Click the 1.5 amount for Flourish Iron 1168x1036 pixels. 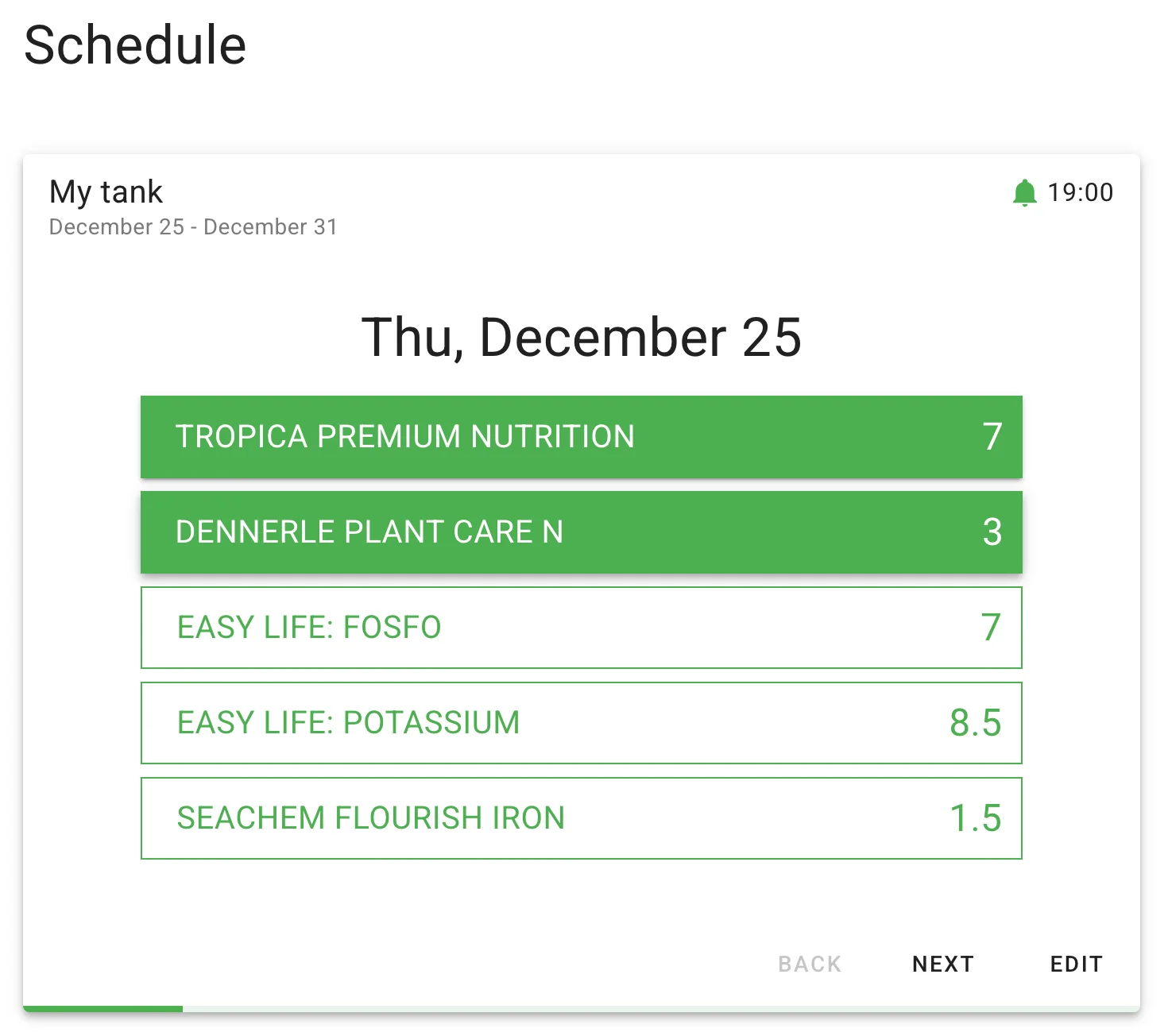(x=975, y=818)
